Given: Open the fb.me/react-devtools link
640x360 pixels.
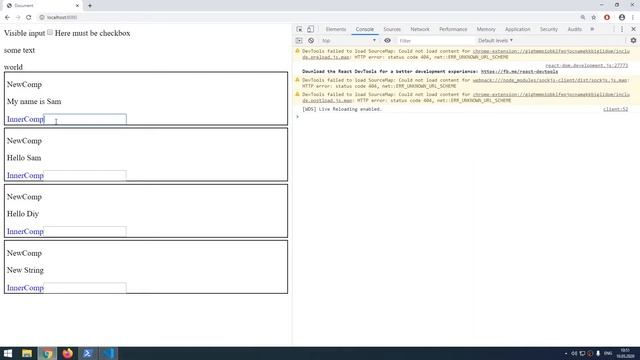Looking at the screenshot, I should 519,71.
